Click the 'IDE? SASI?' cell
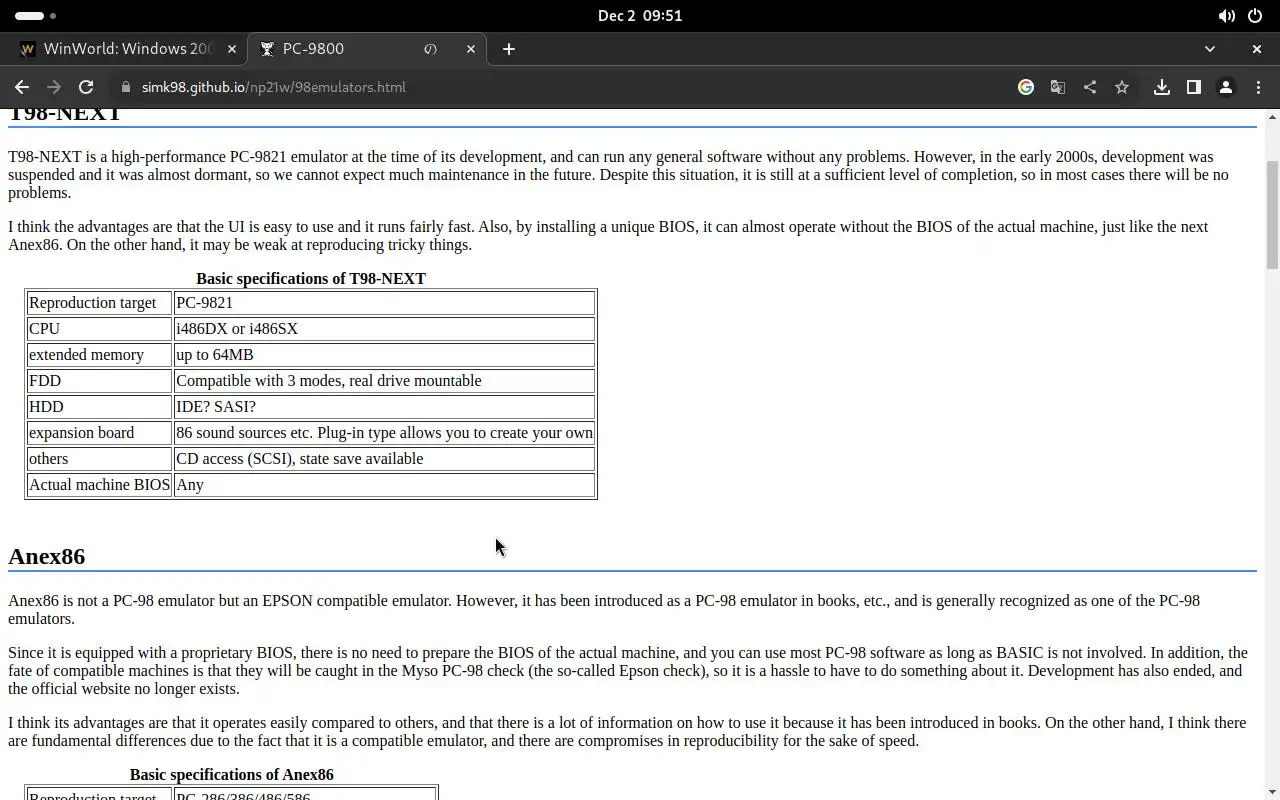The image size is (1280, 800). pos(384,407)
